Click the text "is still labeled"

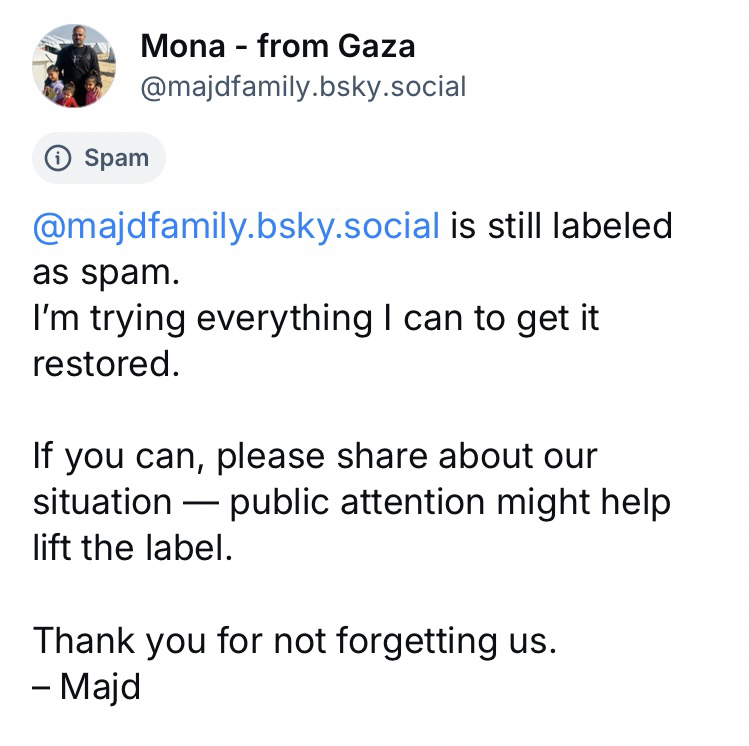click(560, 226)
